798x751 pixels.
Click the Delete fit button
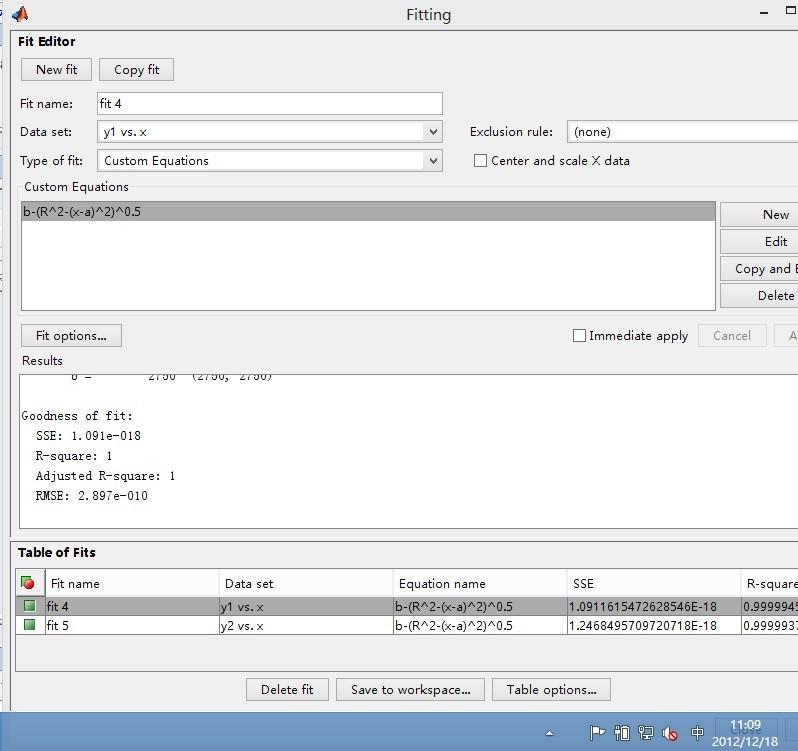(287, 689)
